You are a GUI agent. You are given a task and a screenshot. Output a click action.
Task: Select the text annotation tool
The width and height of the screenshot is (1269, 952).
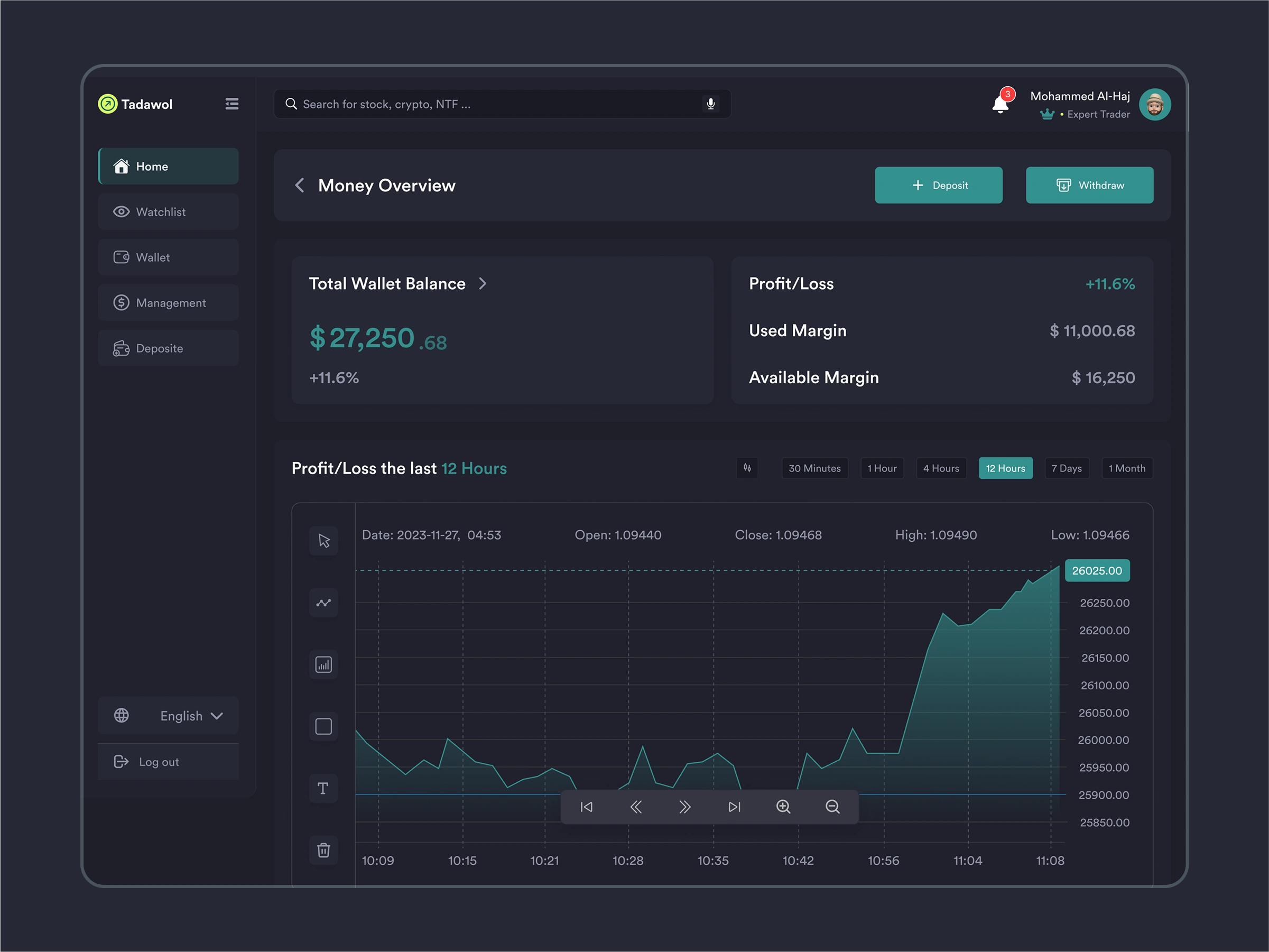pyautogui.click(x=323, y=789)
